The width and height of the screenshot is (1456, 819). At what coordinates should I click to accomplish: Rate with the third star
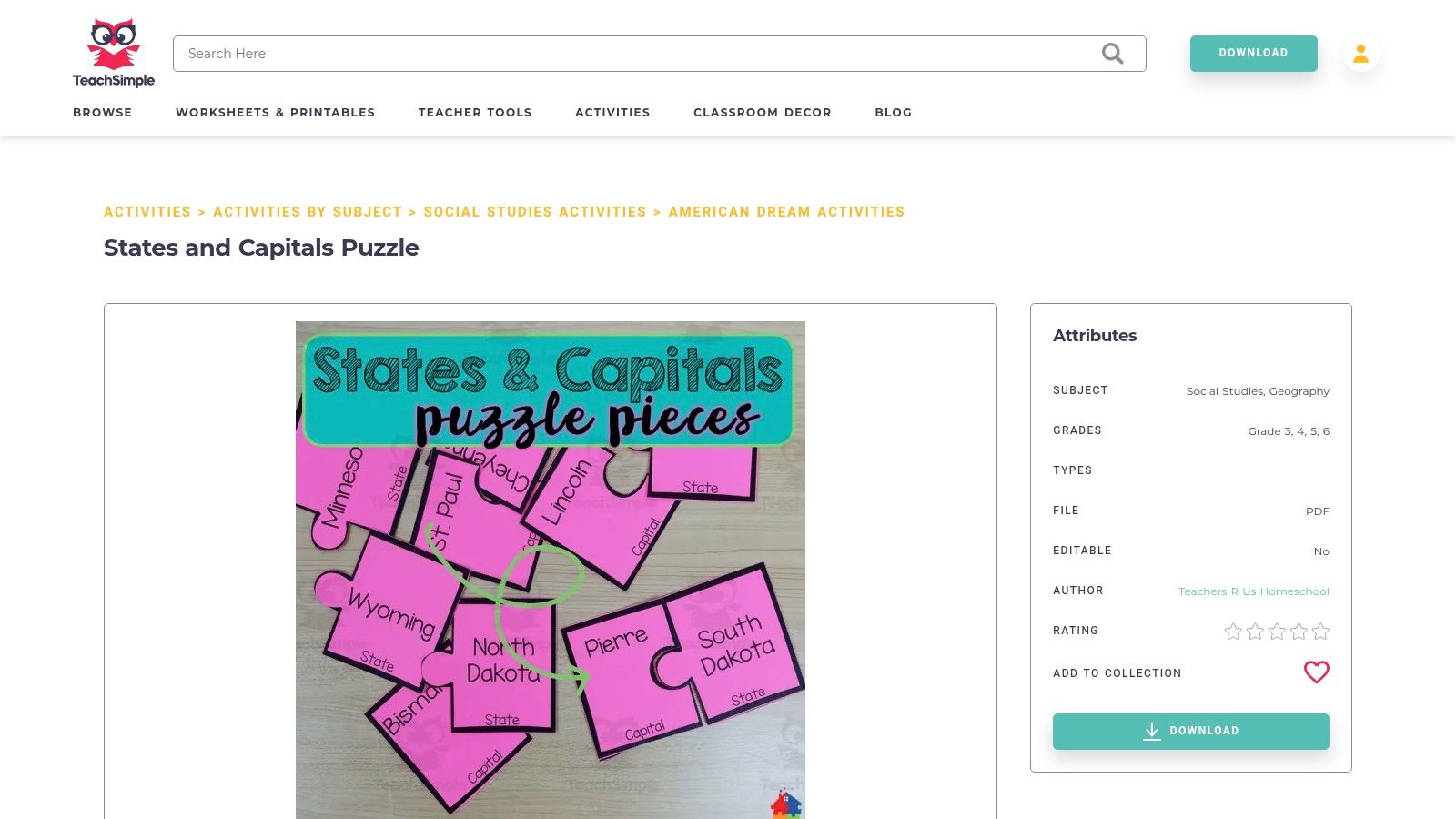[x=1277, y=631]
